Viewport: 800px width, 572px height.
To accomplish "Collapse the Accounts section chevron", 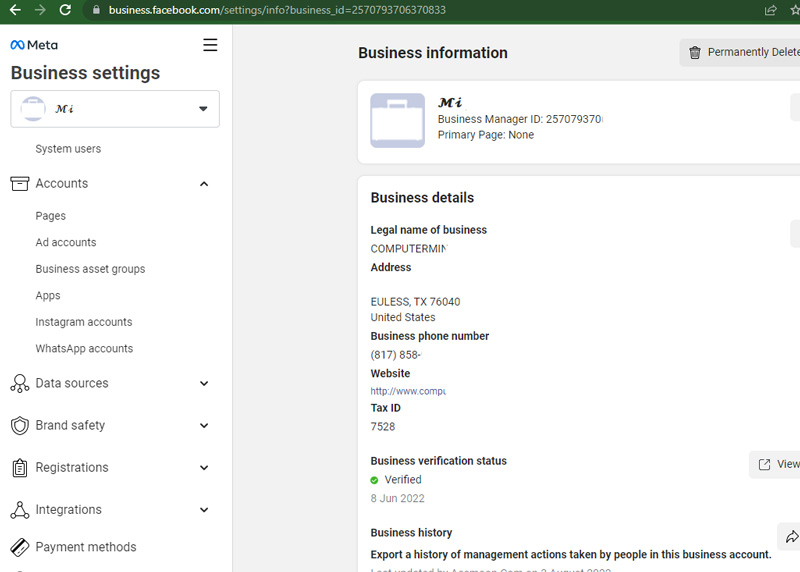I will 204,184.
